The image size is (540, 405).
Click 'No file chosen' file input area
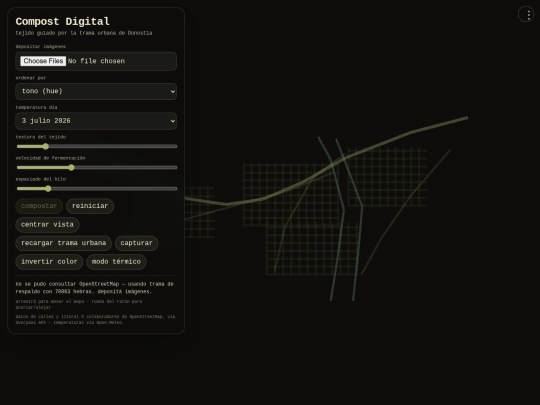tap(96, 61)
